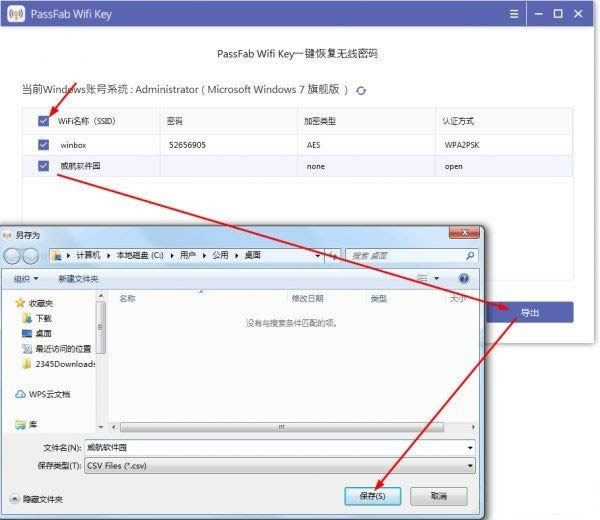Open the 组织 organize dropdown menu
This screenshot has height=520, width=600.
pyautogui.click(x=26, y=279)
